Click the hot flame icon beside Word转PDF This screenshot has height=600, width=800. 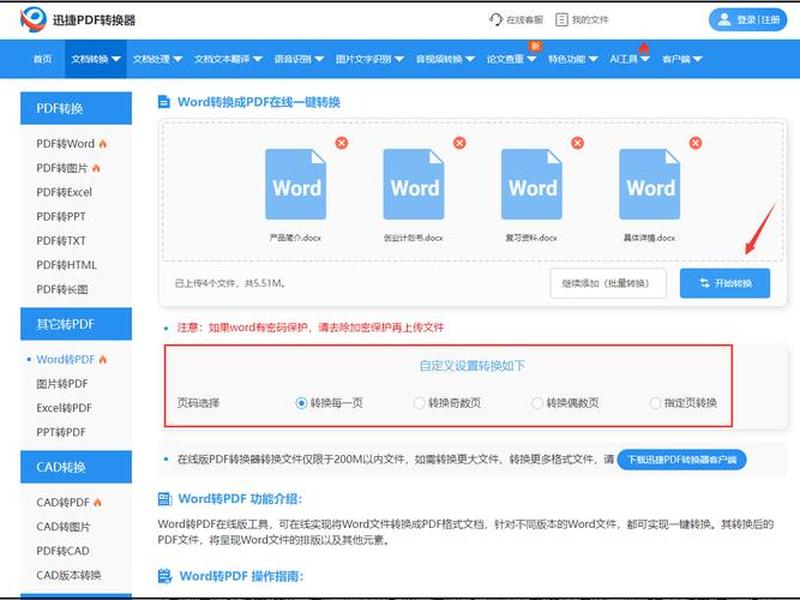click(103, 359)
